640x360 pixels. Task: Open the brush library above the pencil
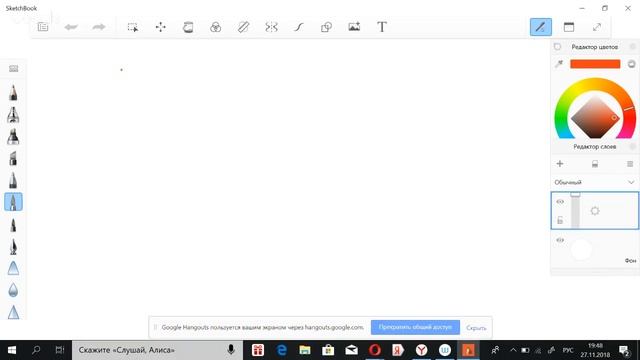click(13, 69)
